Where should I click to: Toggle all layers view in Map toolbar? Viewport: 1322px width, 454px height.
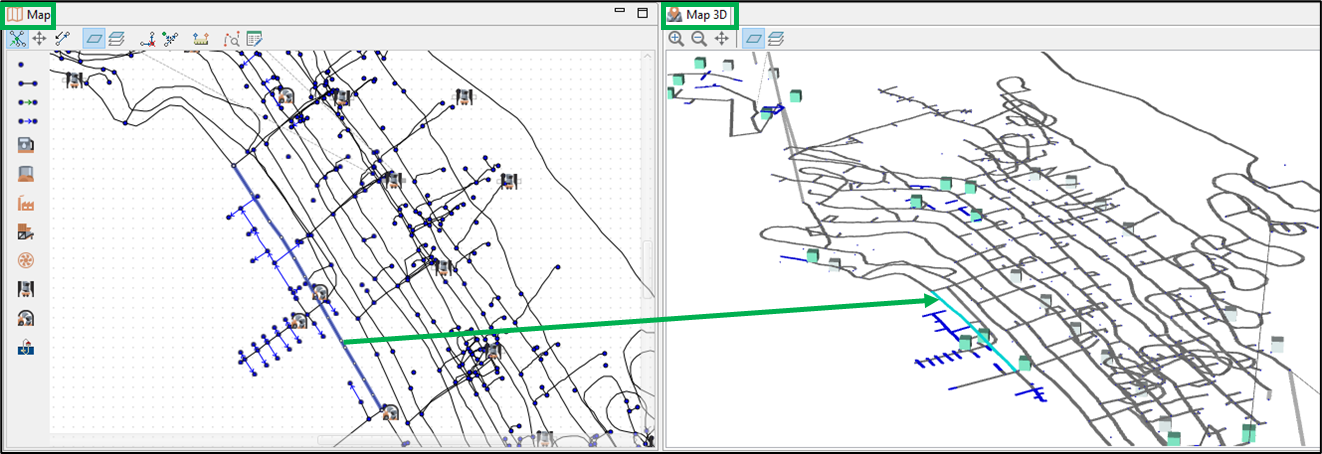coord(116,39)
